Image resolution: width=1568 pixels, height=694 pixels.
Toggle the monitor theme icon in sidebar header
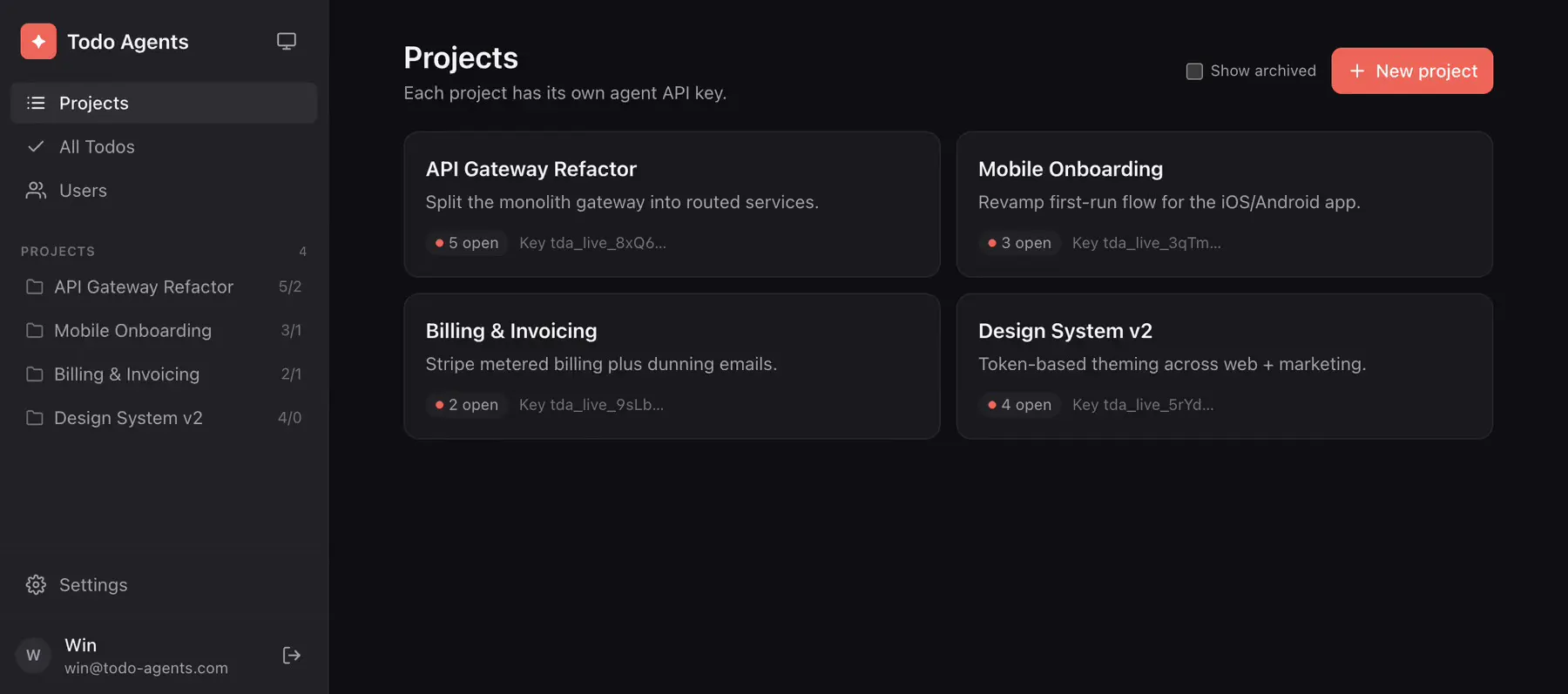[x=287, y=42]
